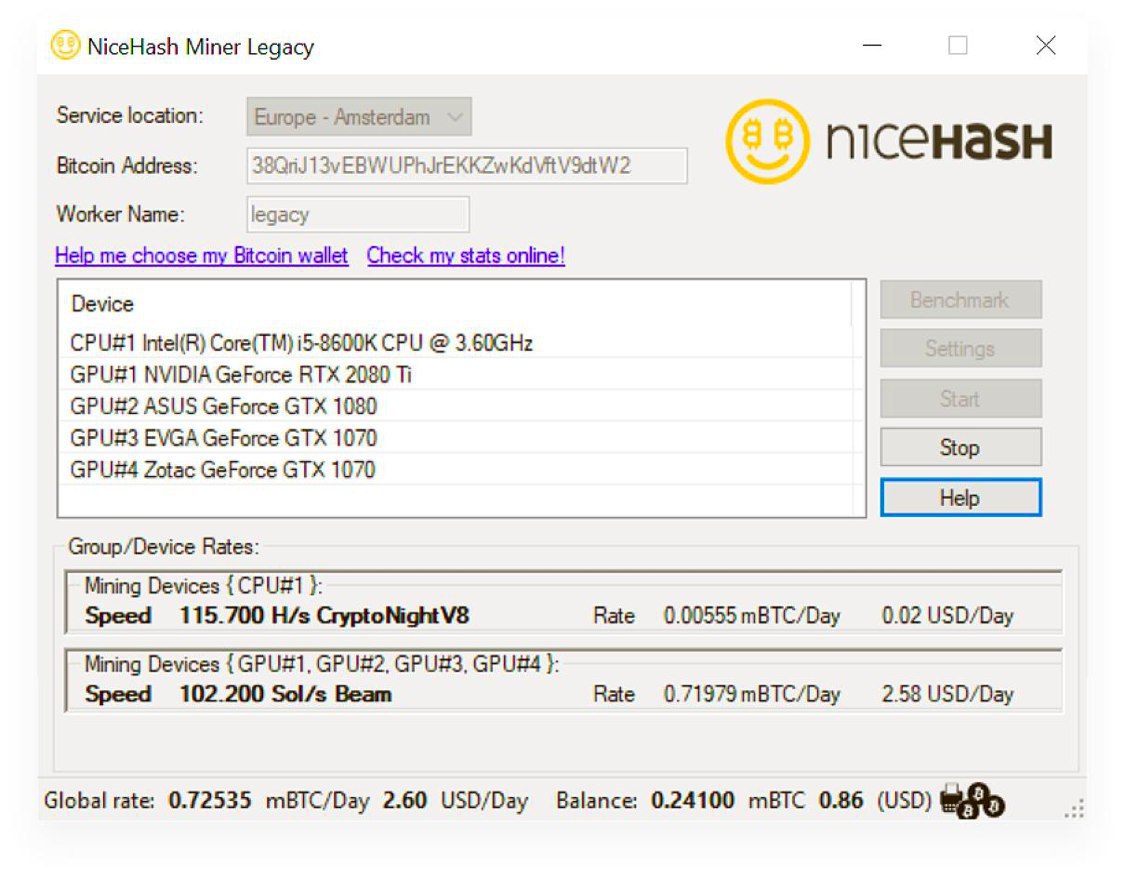Image resolution: width=1125 pixels, height=878 pixels.
Task: Click the 0.86 (USD) balance value
Action: click(841, 800)
